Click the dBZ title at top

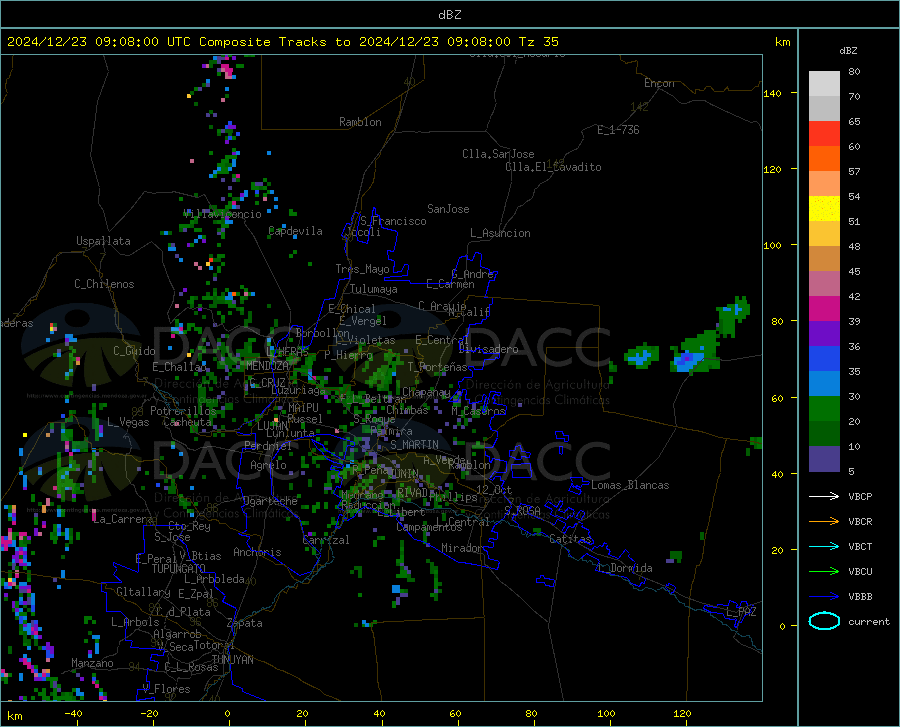449,15
